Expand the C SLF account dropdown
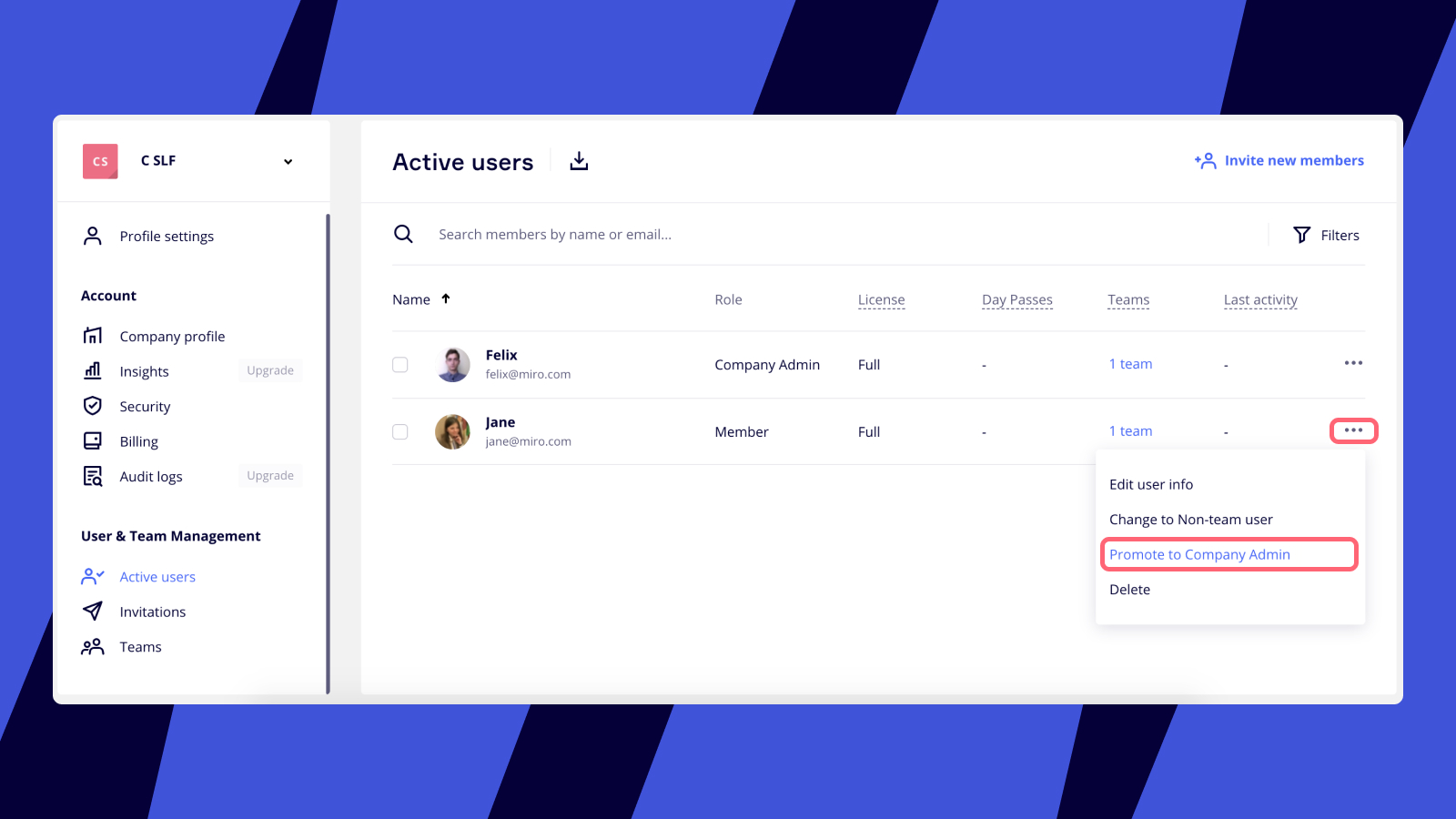The image size is (1456, 819). click(x=288, y=161)
